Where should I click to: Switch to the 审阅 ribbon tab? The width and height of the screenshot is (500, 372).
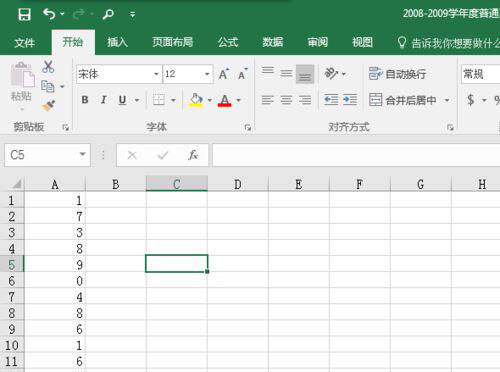(x=318, y=42)
